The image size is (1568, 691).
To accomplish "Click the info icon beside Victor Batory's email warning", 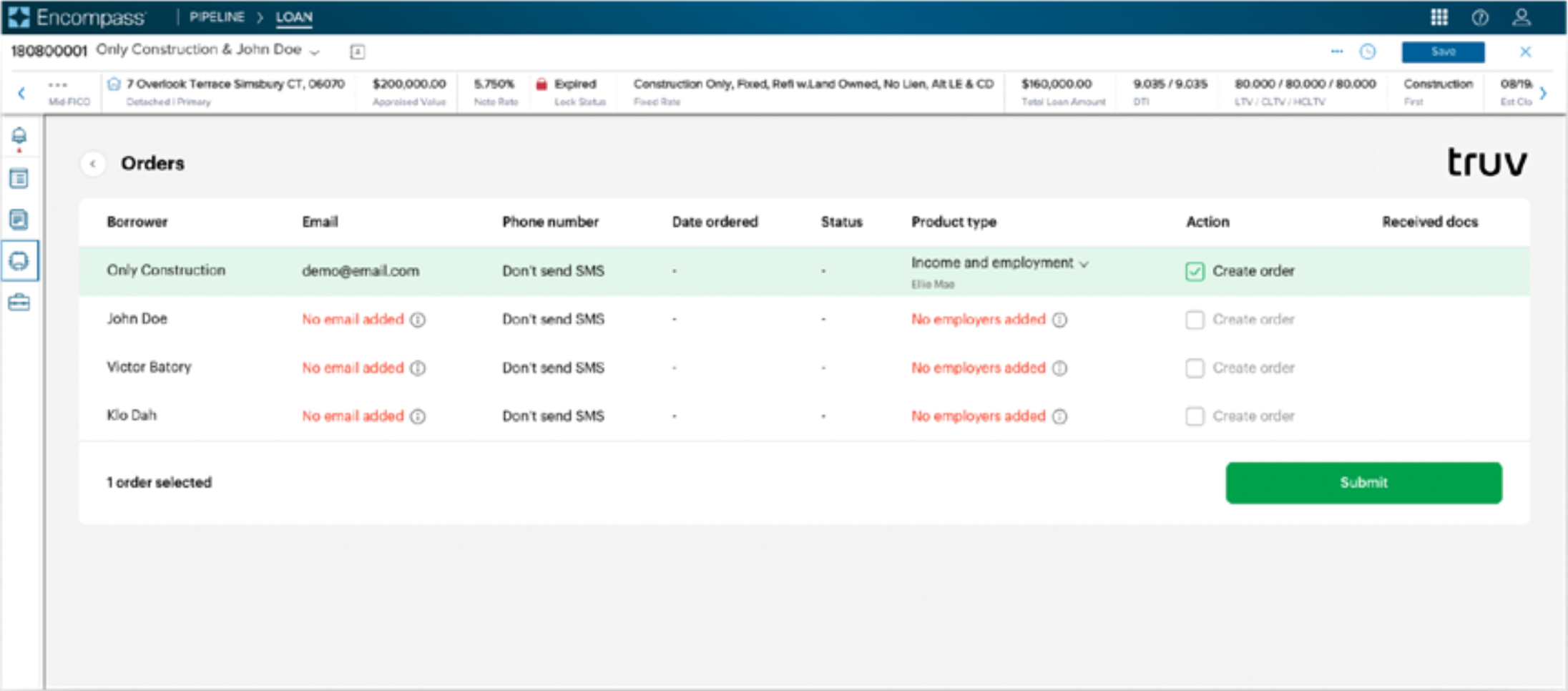I will pos(418,368).
